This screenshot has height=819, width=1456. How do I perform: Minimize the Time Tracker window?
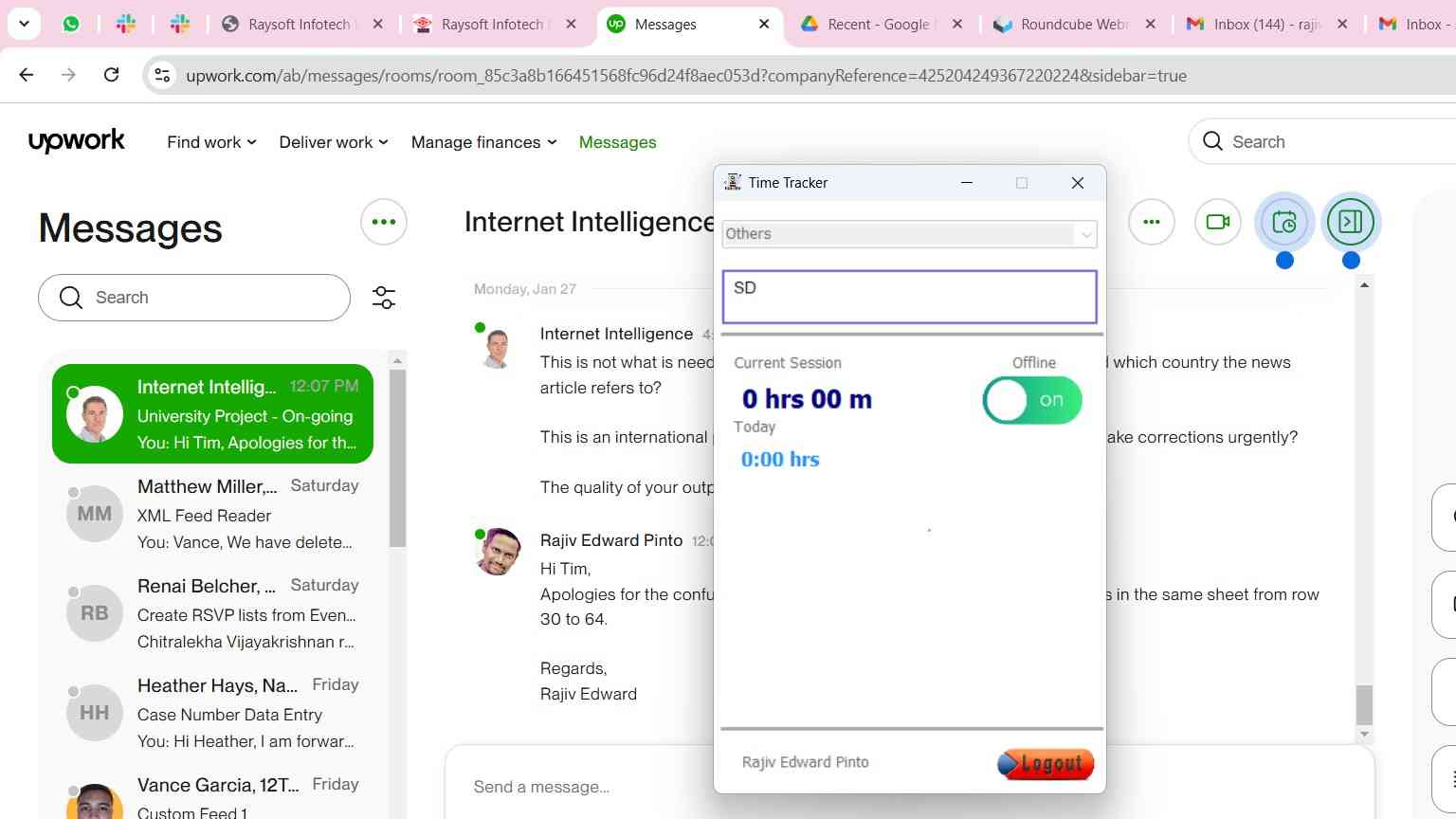point(967,183)
